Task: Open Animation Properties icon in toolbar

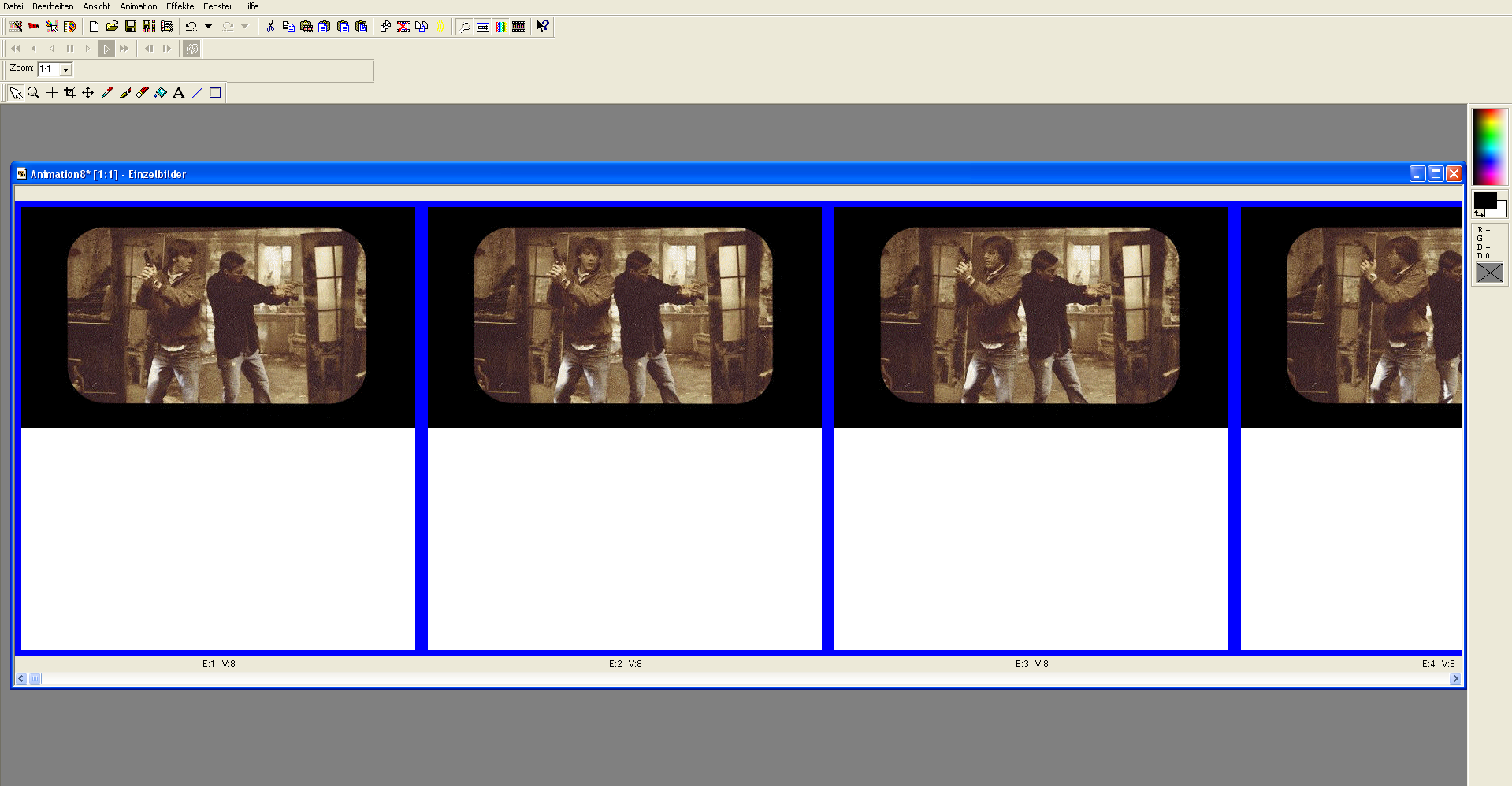Action: 465,26
